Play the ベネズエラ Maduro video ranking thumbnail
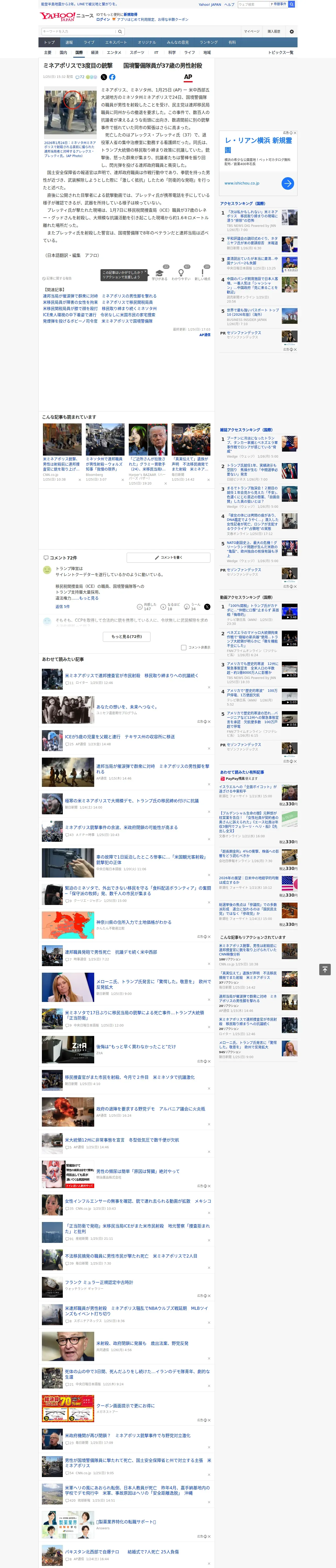 (x=290, y=638)
